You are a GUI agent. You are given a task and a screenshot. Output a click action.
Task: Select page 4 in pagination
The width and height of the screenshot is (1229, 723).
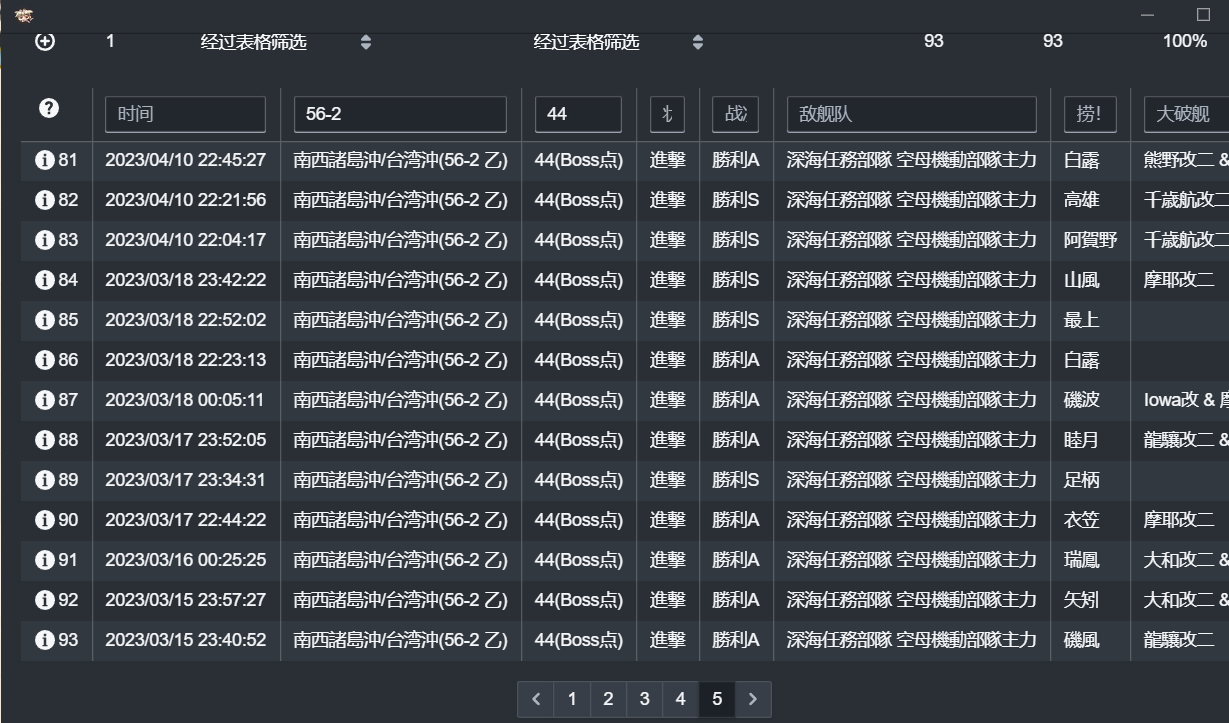point(680,699)
